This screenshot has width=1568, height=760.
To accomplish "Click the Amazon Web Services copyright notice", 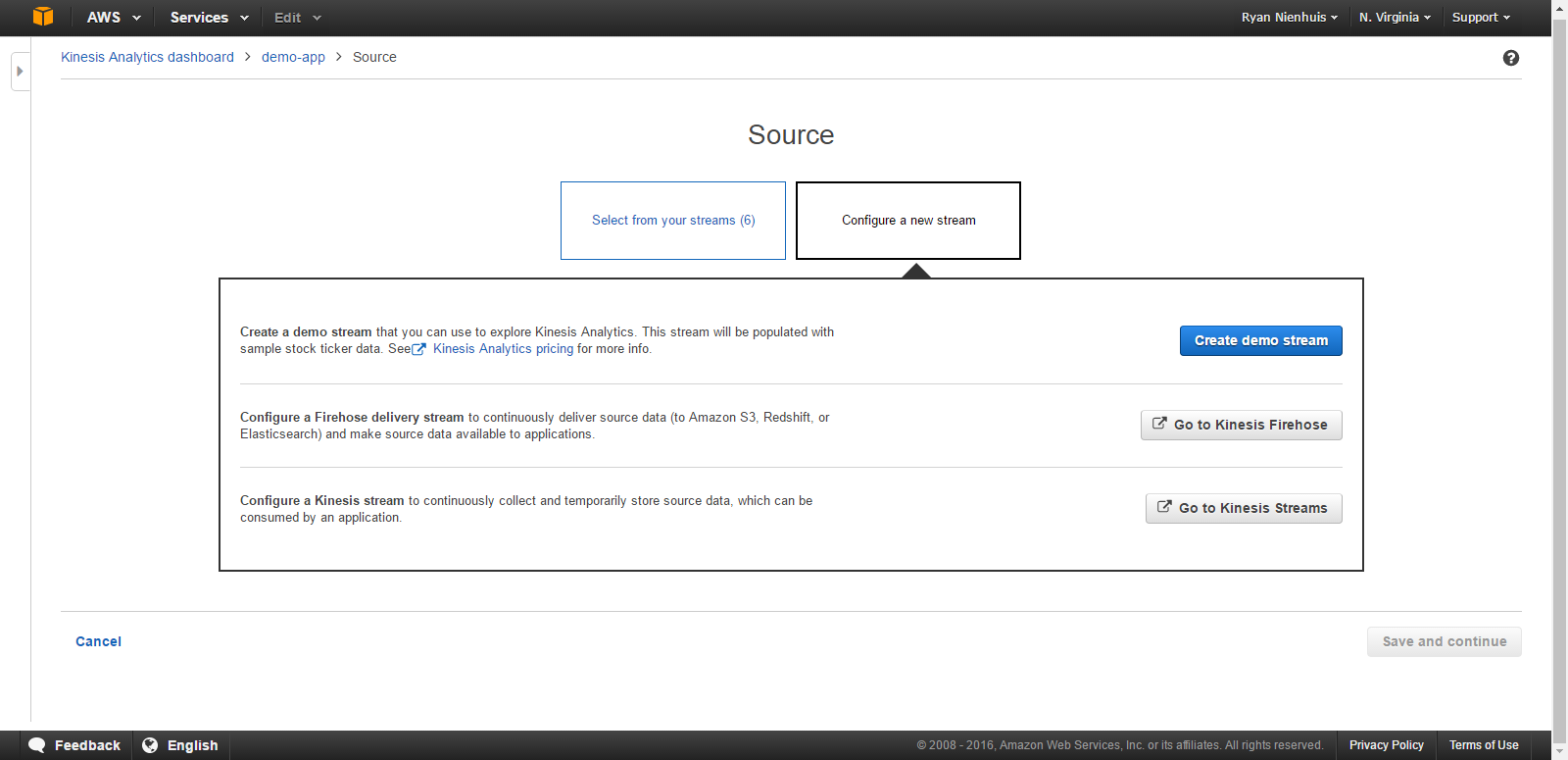I will [x=1120, y=745].
